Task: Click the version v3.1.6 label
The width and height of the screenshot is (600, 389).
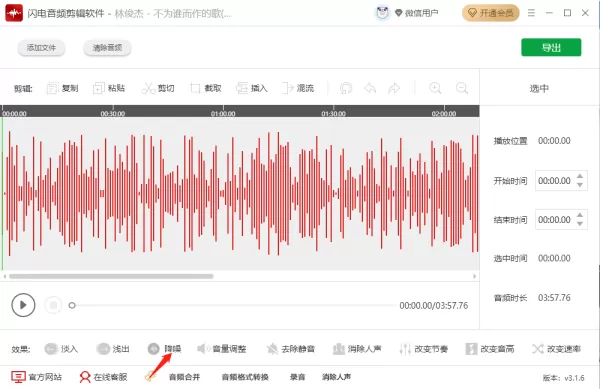Action: (x=563, y=378)
